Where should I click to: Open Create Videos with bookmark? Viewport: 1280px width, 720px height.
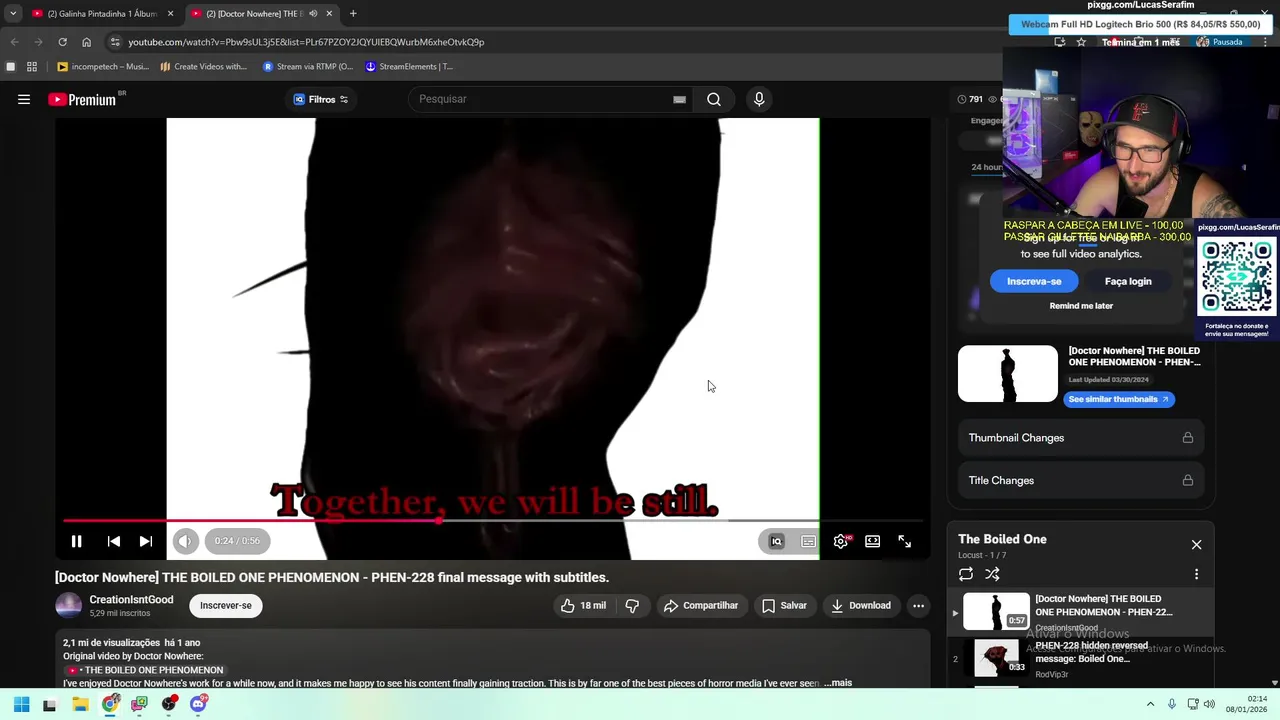pyautogui.click(x=204, y=67)
